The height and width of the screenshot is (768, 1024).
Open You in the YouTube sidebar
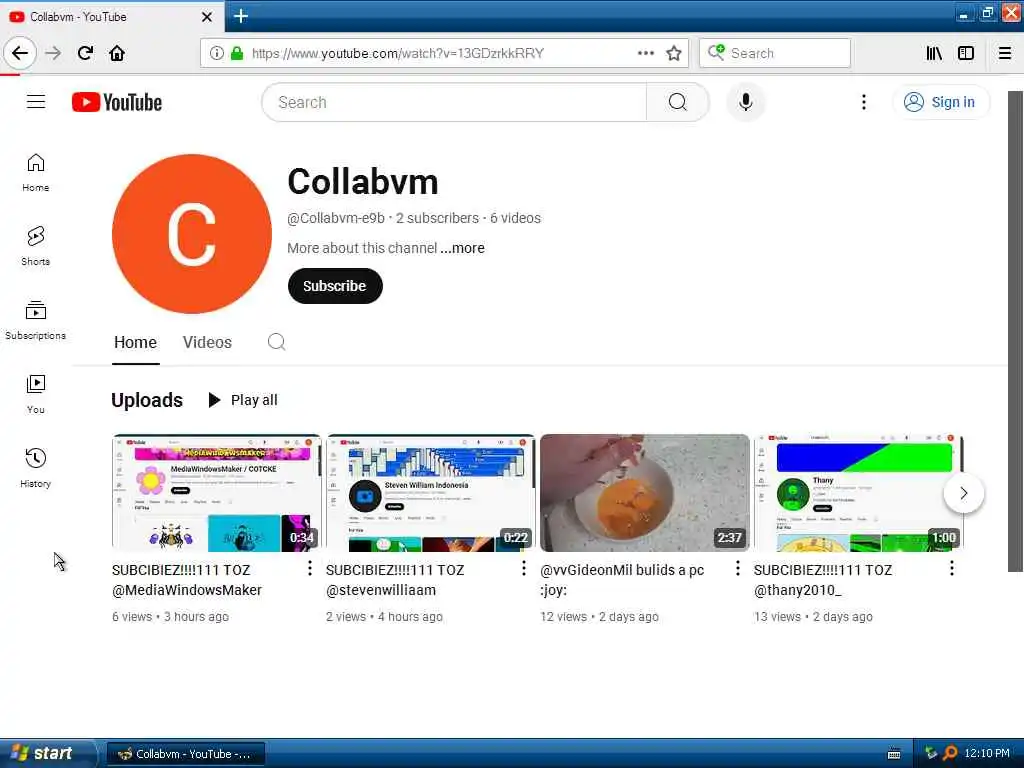pyautogui.click(x=36, y=394)
